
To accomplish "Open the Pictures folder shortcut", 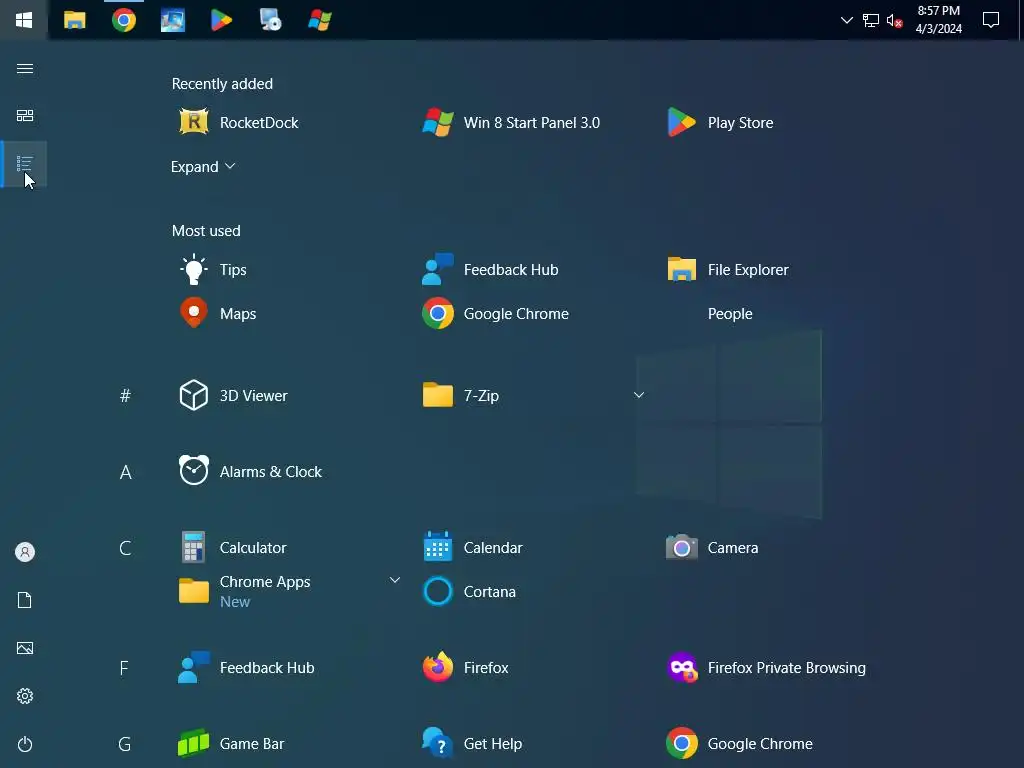I will point(25,648).
